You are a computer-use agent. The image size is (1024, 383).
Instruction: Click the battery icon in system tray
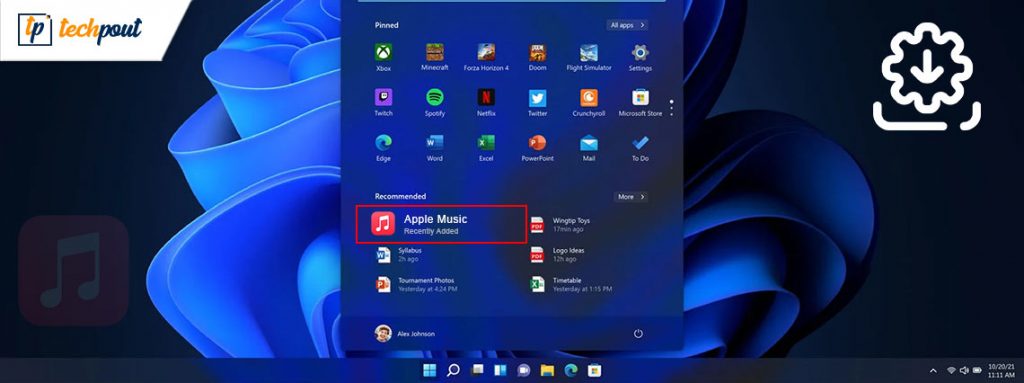pos(977,371)
